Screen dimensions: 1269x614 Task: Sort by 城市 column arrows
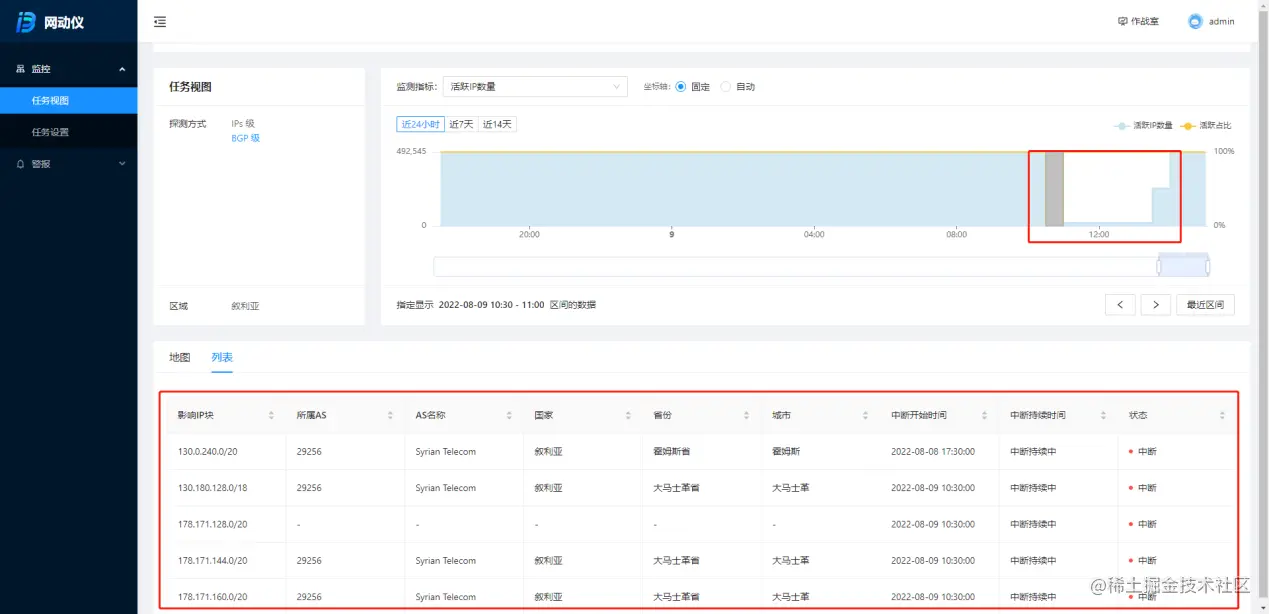pos(865,415)
